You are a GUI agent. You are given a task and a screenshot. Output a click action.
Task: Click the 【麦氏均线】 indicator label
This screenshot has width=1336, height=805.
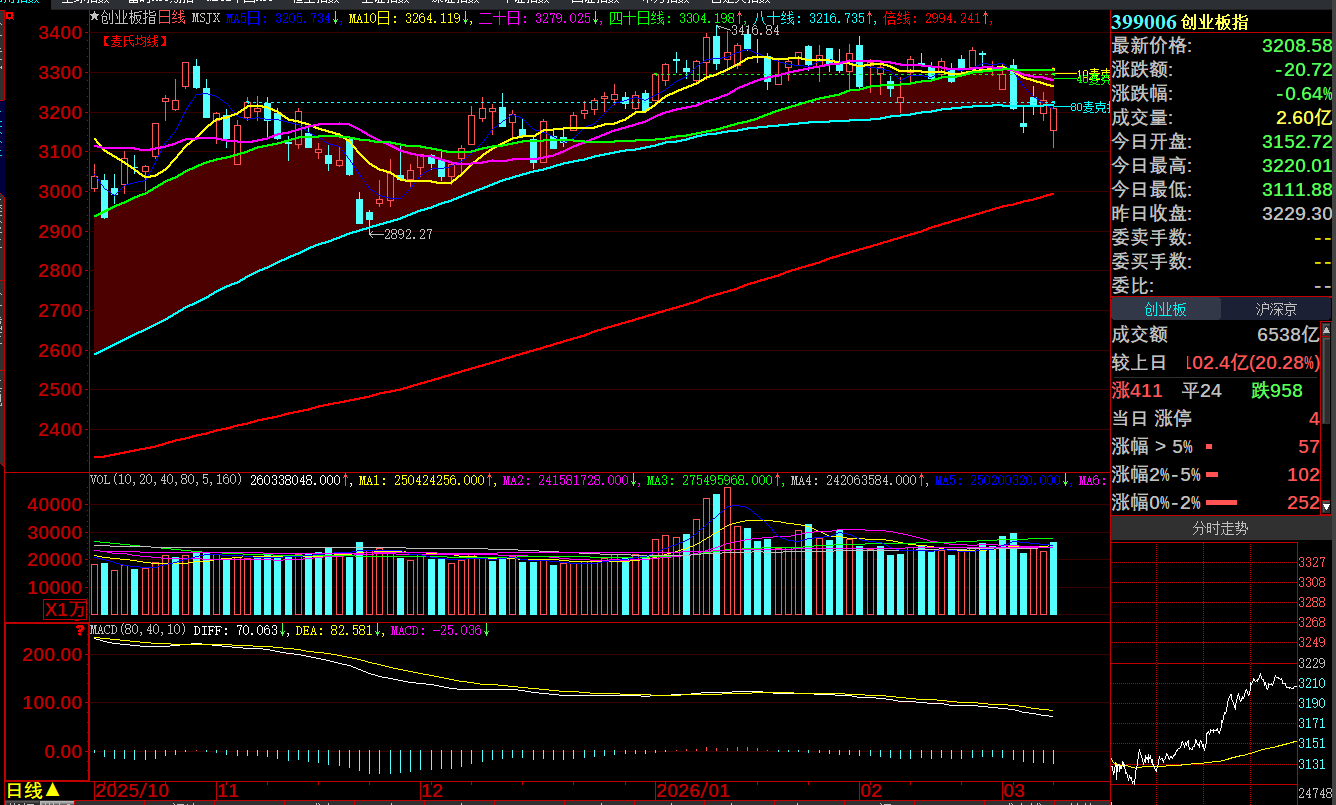coord(135,41)
